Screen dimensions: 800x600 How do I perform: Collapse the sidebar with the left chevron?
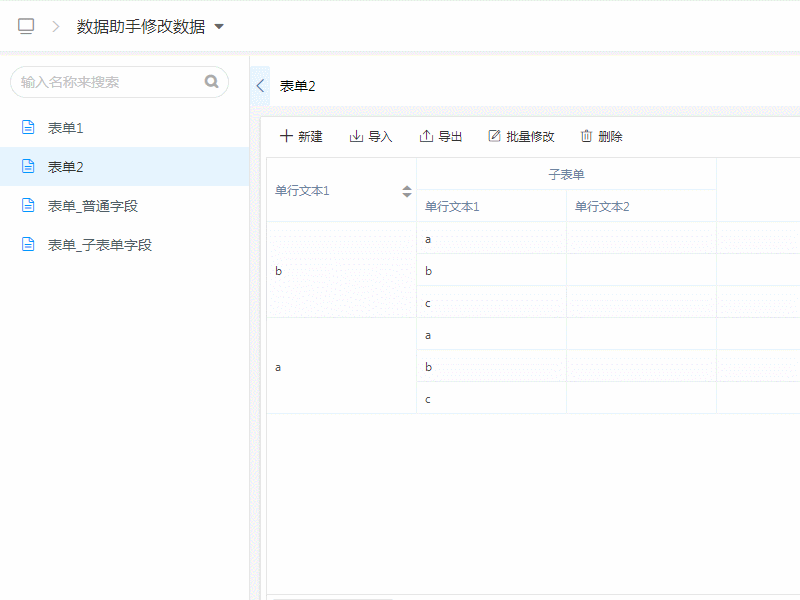[260, 86]
